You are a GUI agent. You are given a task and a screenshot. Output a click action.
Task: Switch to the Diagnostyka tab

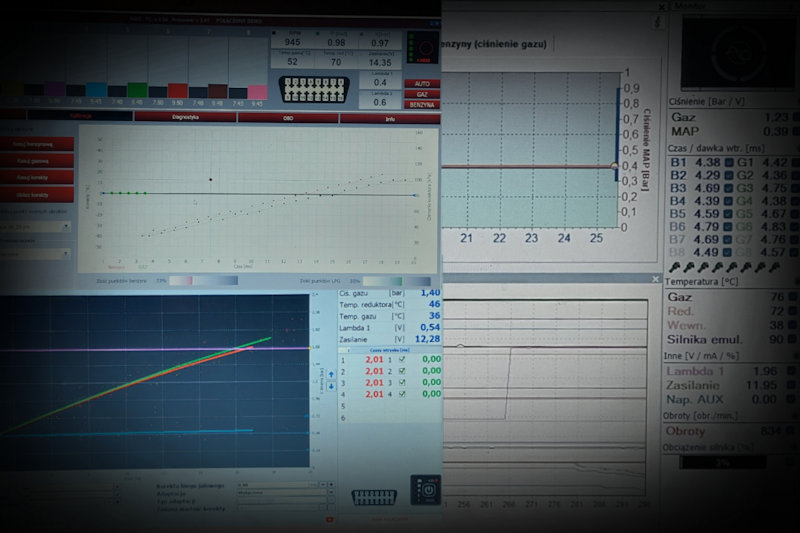pyautogui.click(x=185, y=117)
